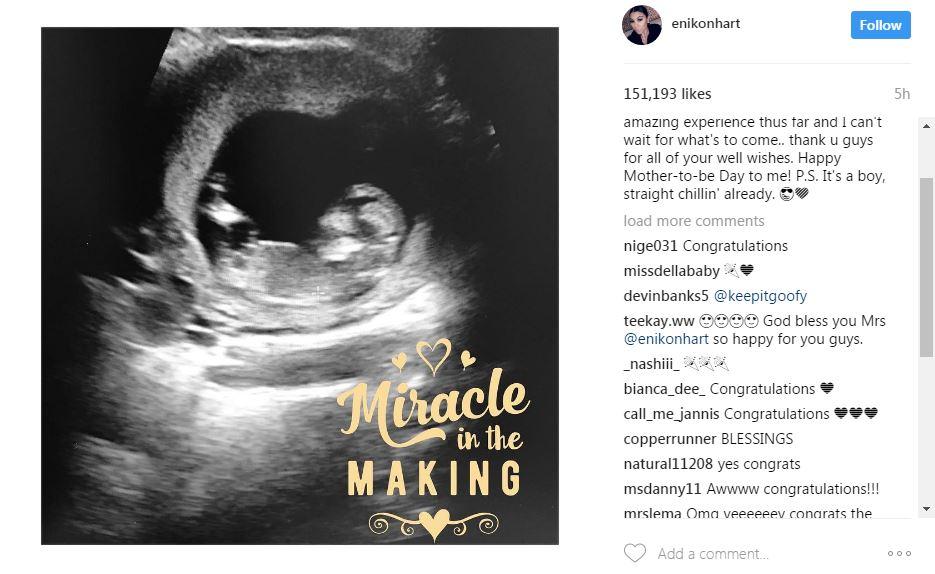Open commenter missdellababy's profile
The width and height of the screenshot is (935, 574).
(x=671, y=271)
